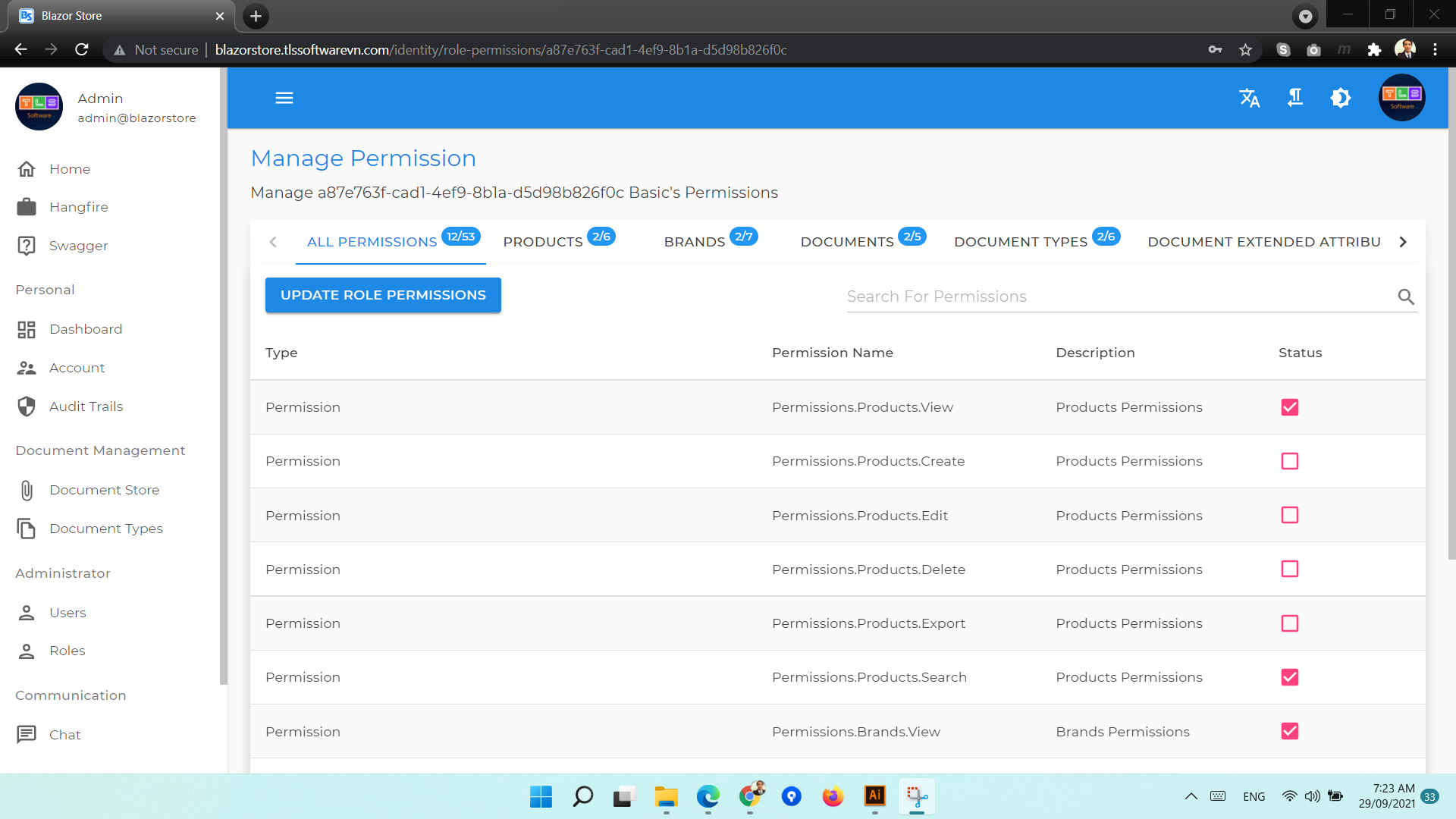1456x819 pixels.
Task: Open Audit Trails in sidebar
Action: point(86,406)
